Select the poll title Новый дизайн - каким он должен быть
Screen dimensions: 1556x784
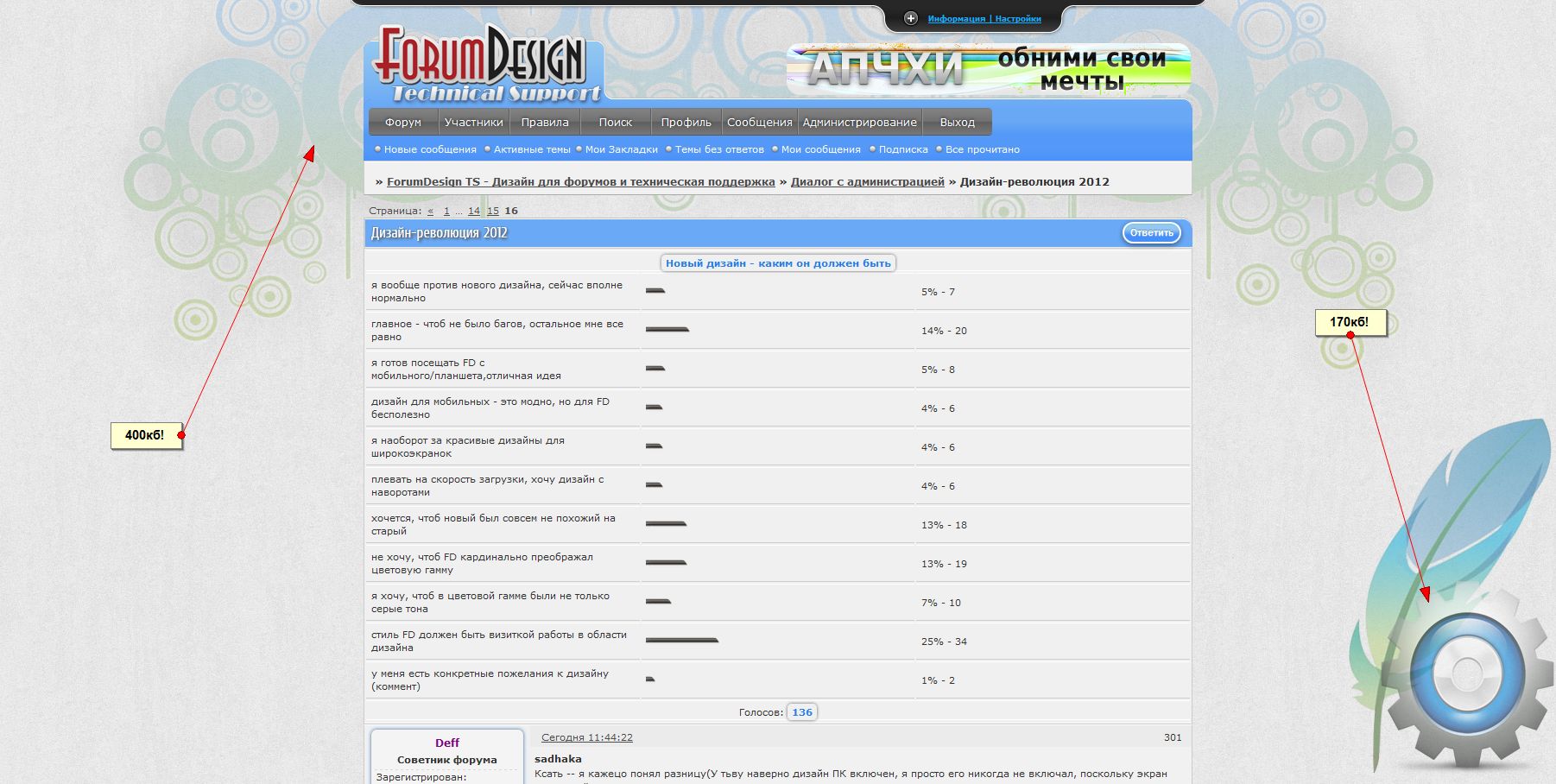pos(778,263)
